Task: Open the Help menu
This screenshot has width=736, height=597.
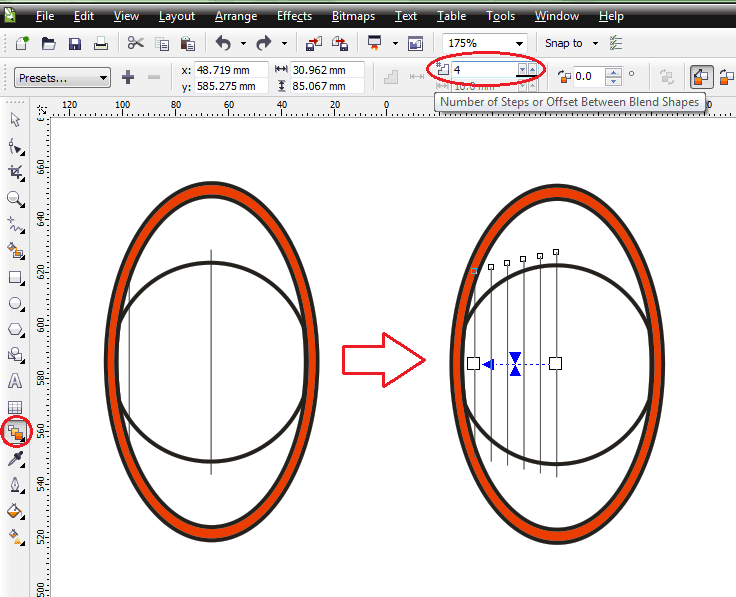Action: 611,16
